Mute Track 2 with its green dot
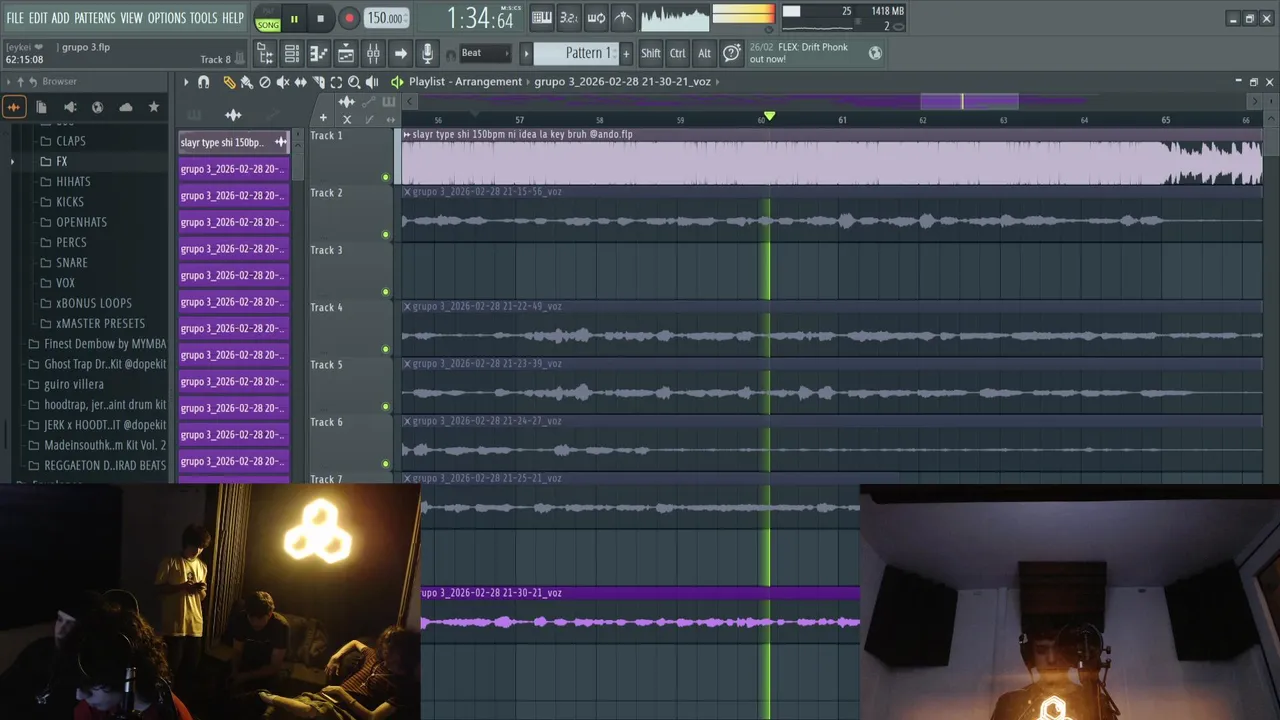The height and width of the screenshot is (720, 1280). (386, 235)
